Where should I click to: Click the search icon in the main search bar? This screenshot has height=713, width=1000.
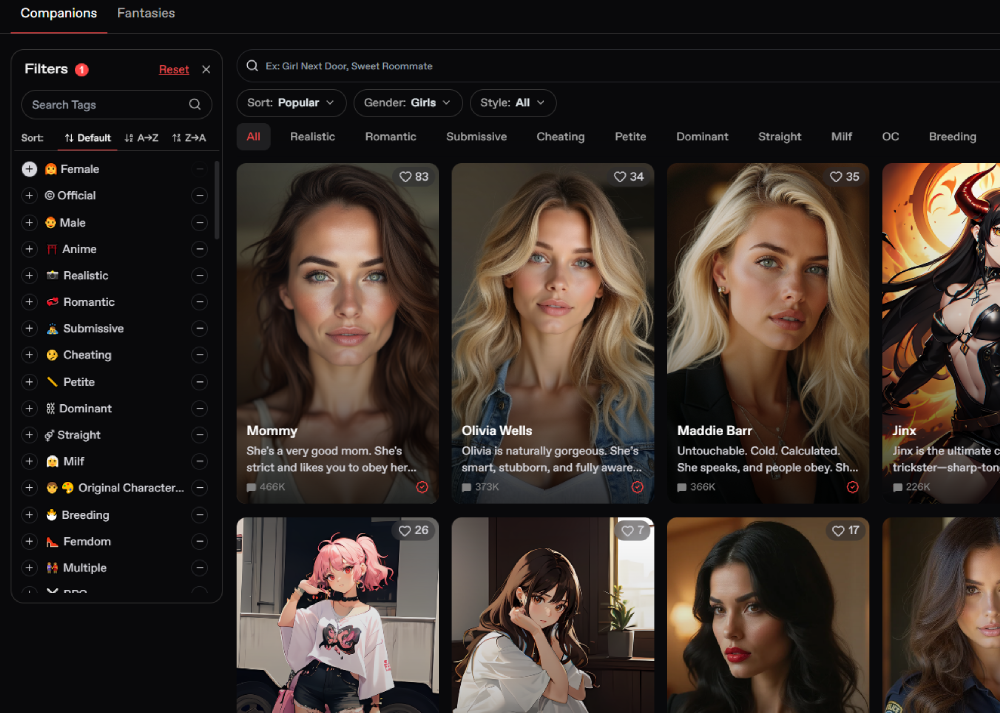pos(253,66)
